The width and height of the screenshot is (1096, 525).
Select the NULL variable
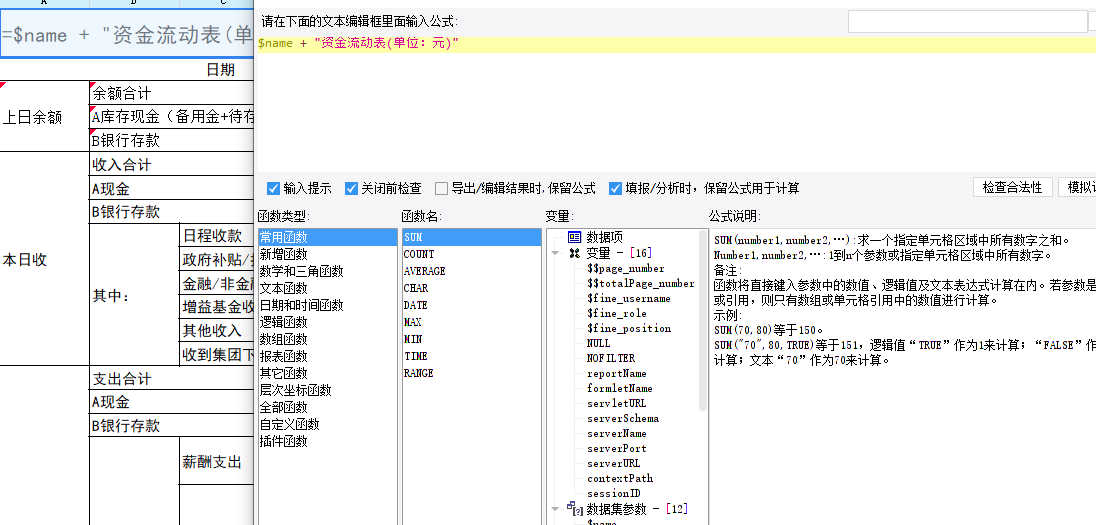click(598, 343)
